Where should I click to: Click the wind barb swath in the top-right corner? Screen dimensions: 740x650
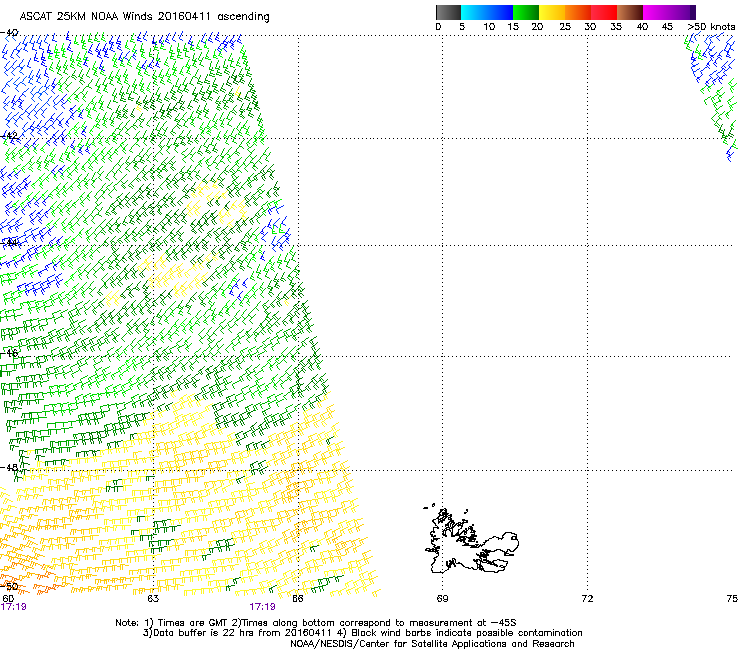712,97
